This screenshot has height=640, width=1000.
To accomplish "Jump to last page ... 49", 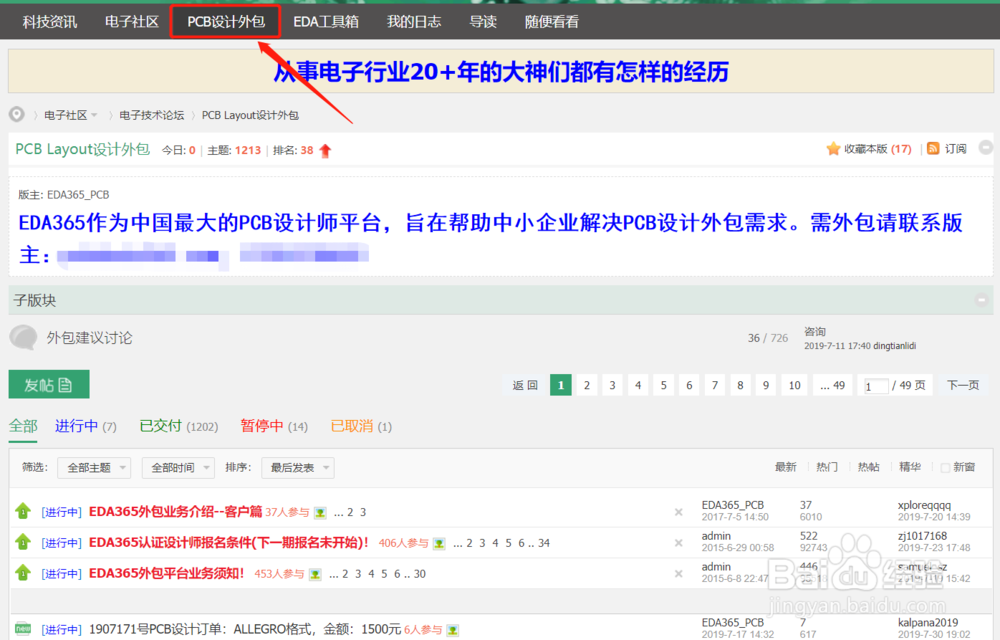I will (x=833, y=385).
